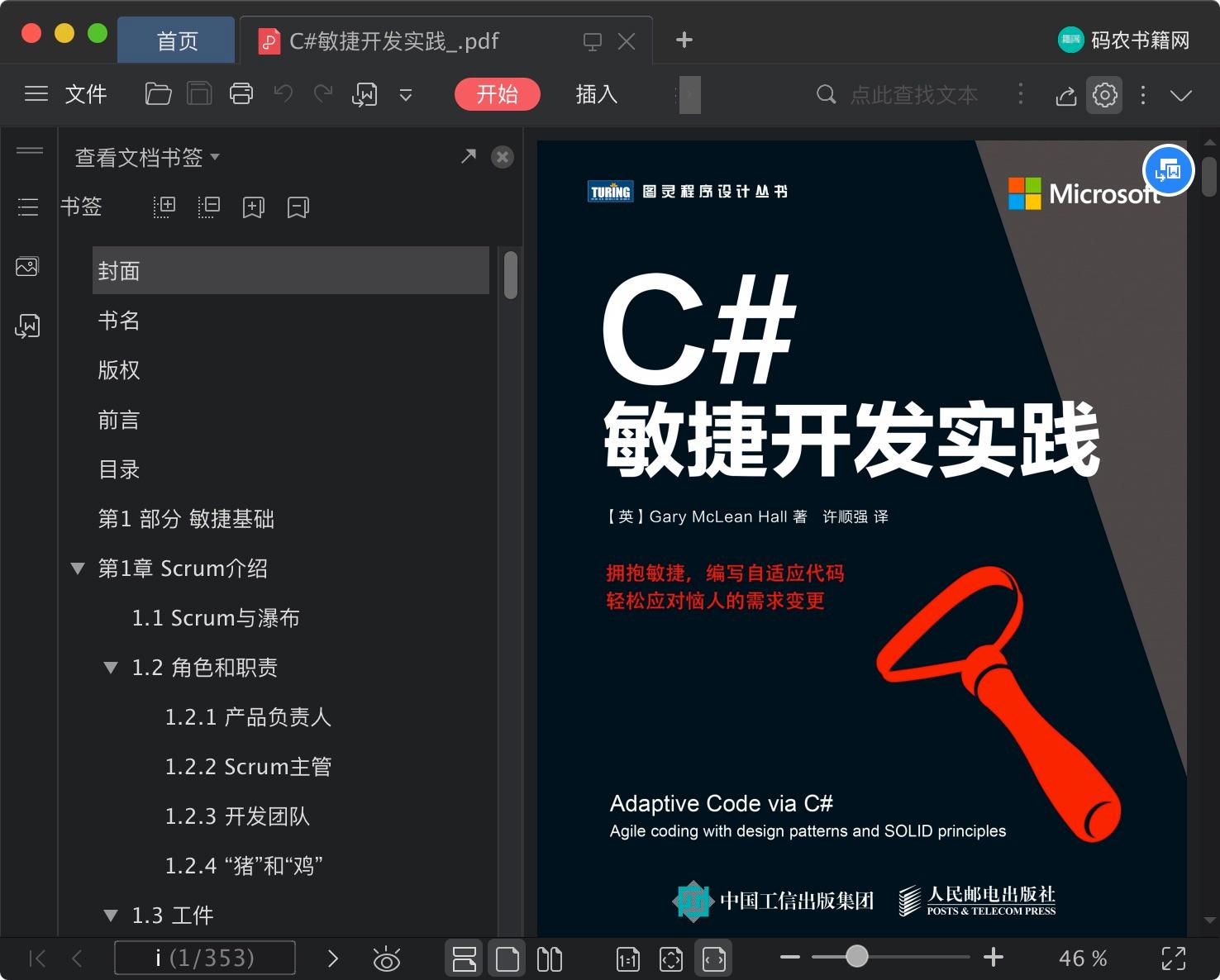Close the bookmark panel
This screenshot has height=980, width=1220.
point(503,157)
